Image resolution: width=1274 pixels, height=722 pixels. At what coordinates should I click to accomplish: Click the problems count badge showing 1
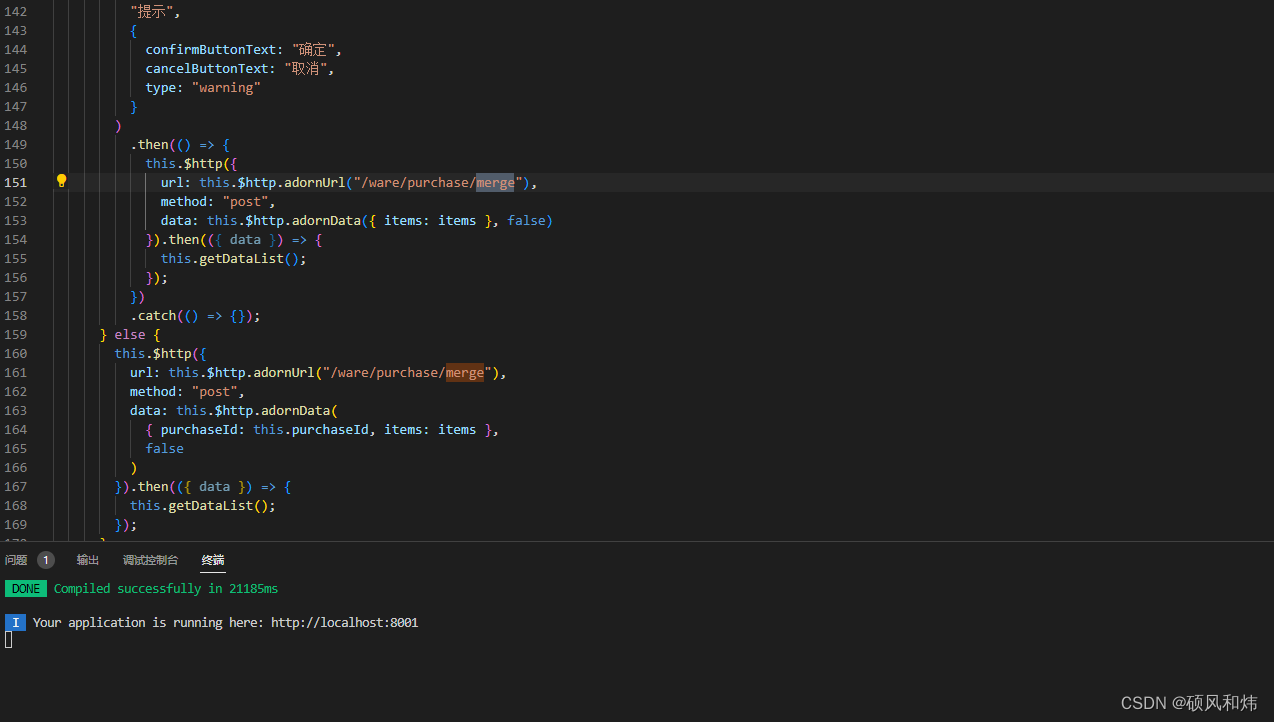46,560
